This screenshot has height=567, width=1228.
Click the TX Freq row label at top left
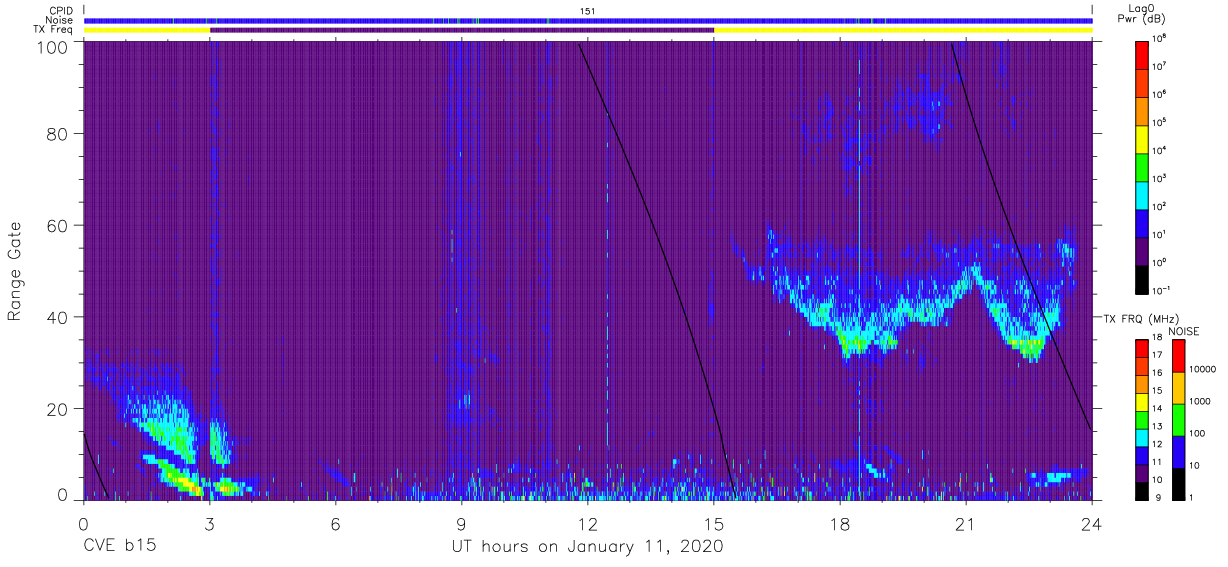coord(55,30)
